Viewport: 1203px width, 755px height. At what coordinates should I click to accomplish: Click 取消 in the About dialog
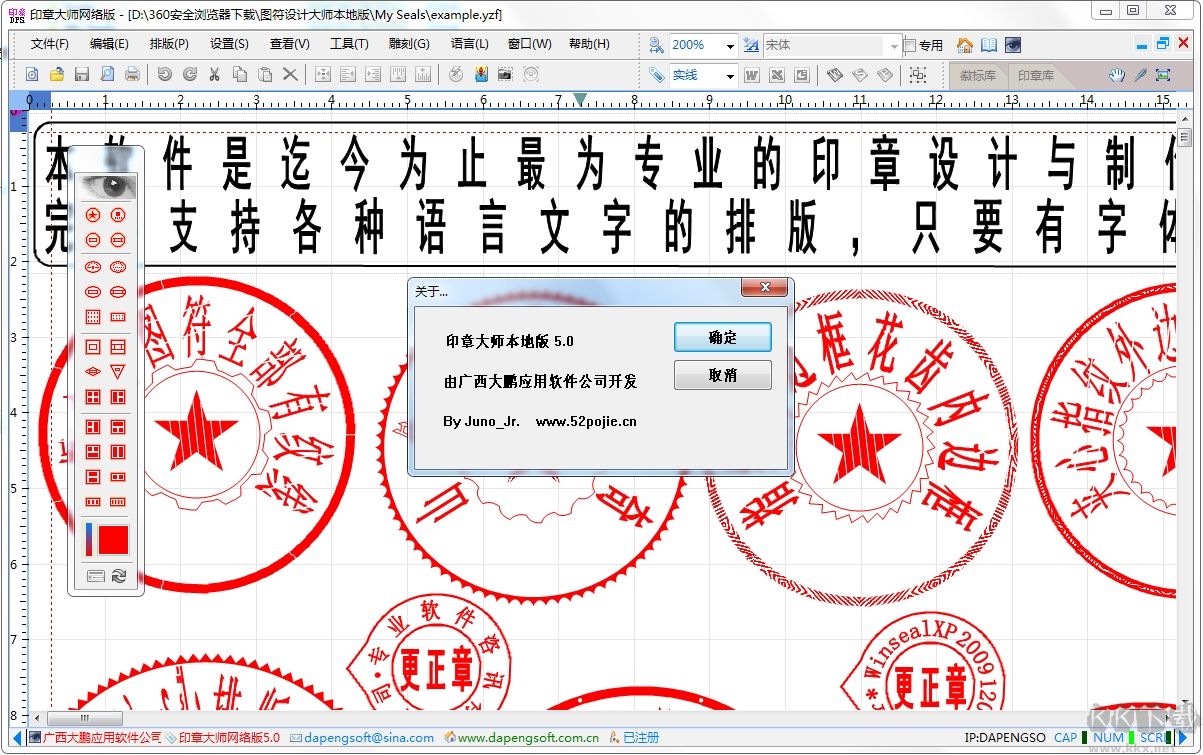point(723,375)
